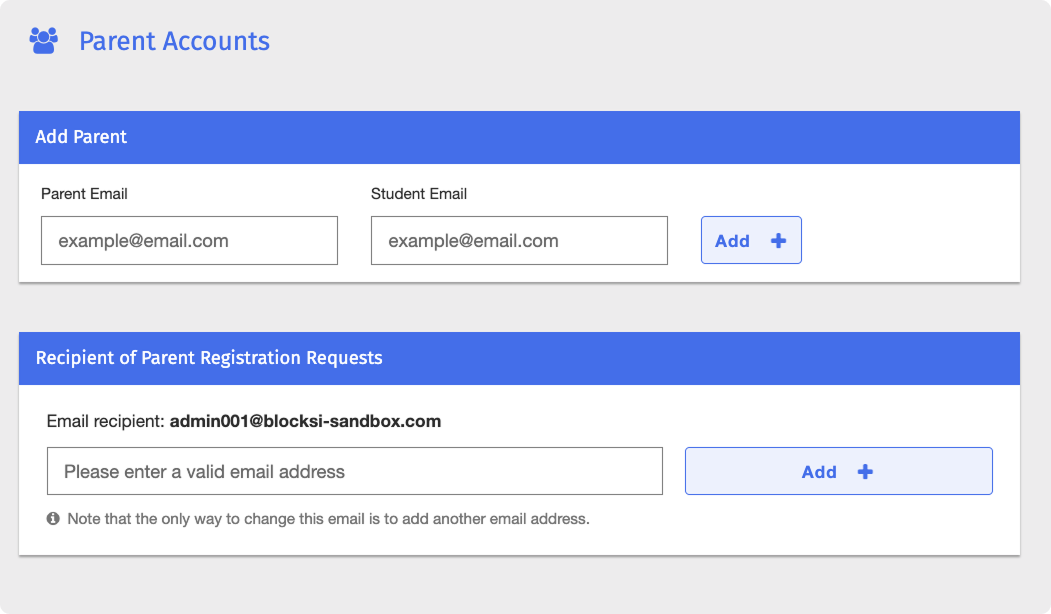Click the Parent Email label

pyautogui.click(x=84, y=194)
